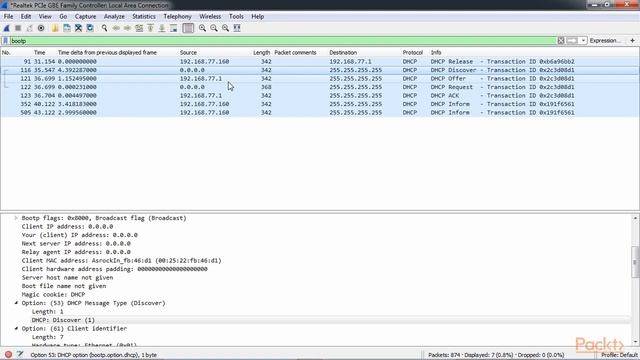Open the Edit menu
Image resolution: width=640 pixels, height=360 pixels.
[26, 17]
